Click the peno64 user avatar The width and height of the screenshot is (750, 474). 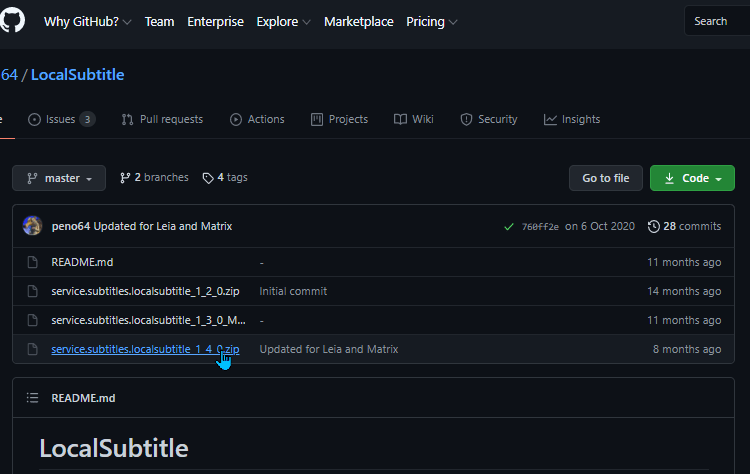coord(33,226)
